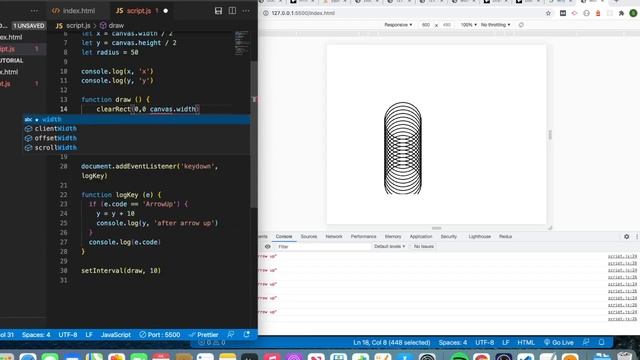This screenshot has width=640, height=360.
Task: Open feedback icon in left status bar
Action: (231, 334)
